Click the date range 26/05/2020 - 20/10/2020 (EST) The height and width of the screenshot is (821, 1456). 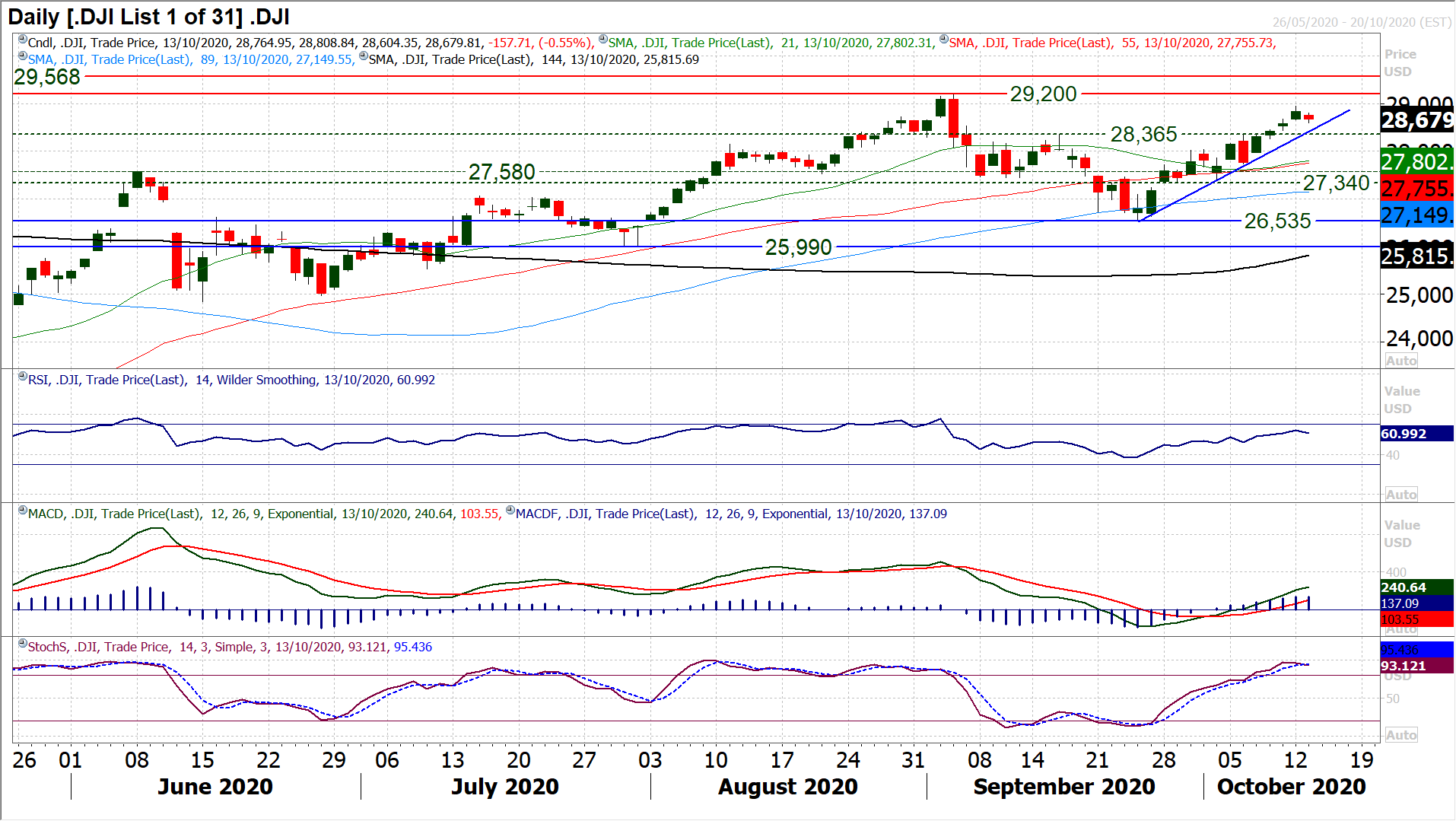click(x=1362, y=22)
